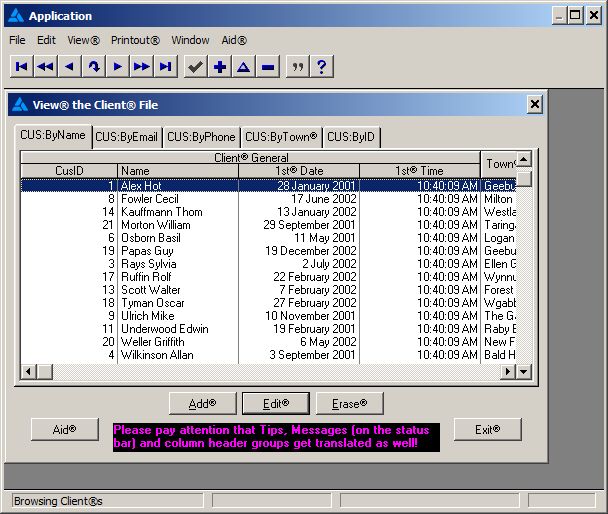Click the Exit® button
608x514 pixels.
point(487,429)
